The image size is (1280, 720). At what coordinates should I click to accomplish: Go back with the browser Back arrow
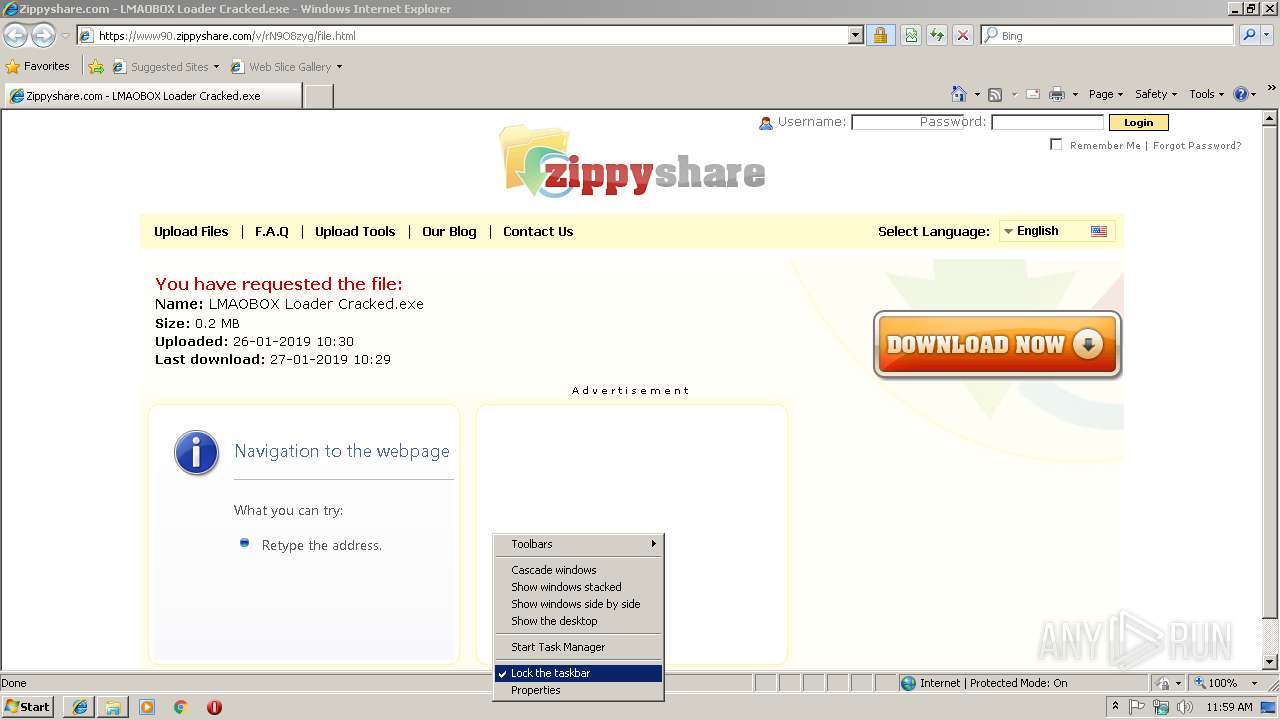tap(15, 35)
